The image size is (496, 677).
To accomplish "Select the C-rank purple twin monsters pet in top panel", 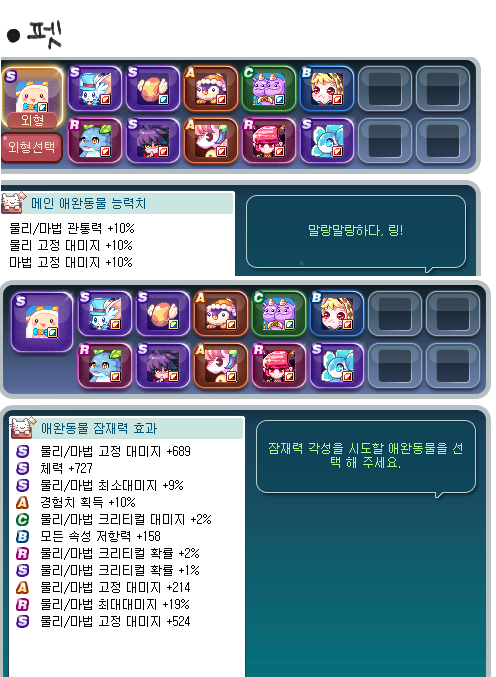I will pyautogui.click(x=269, y=89).
